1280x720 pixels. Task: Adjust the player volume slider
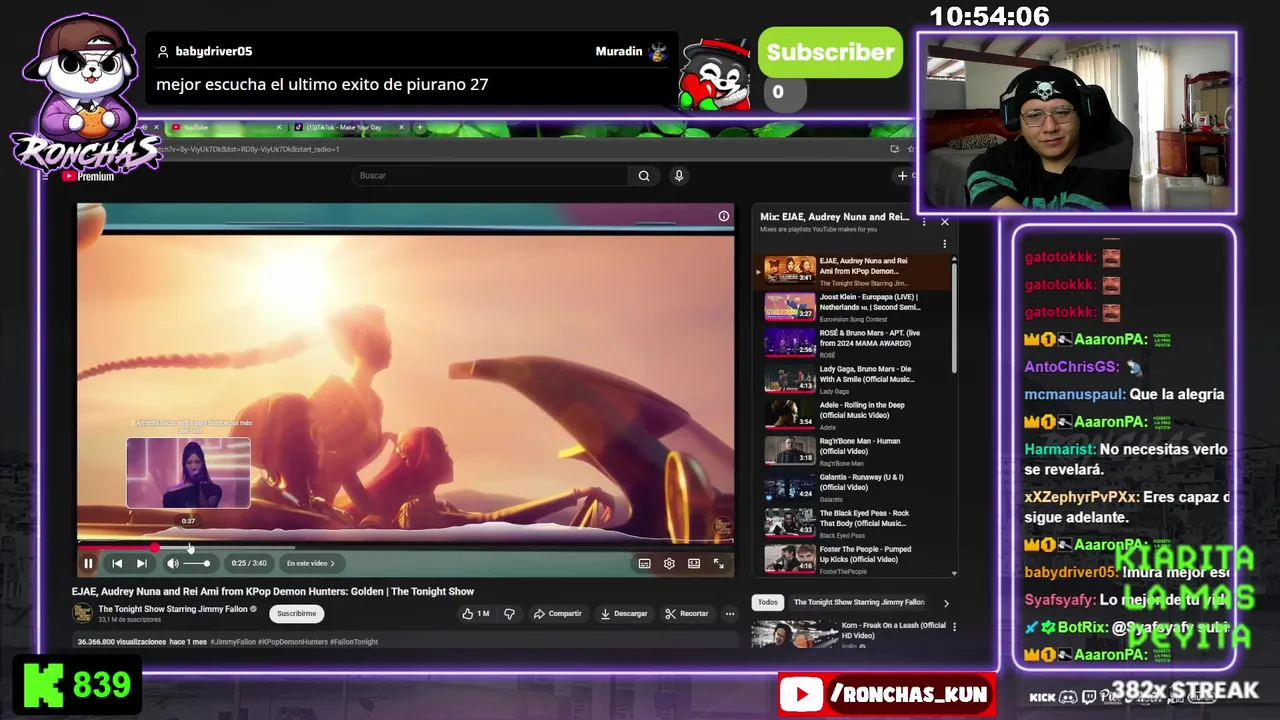196,563
